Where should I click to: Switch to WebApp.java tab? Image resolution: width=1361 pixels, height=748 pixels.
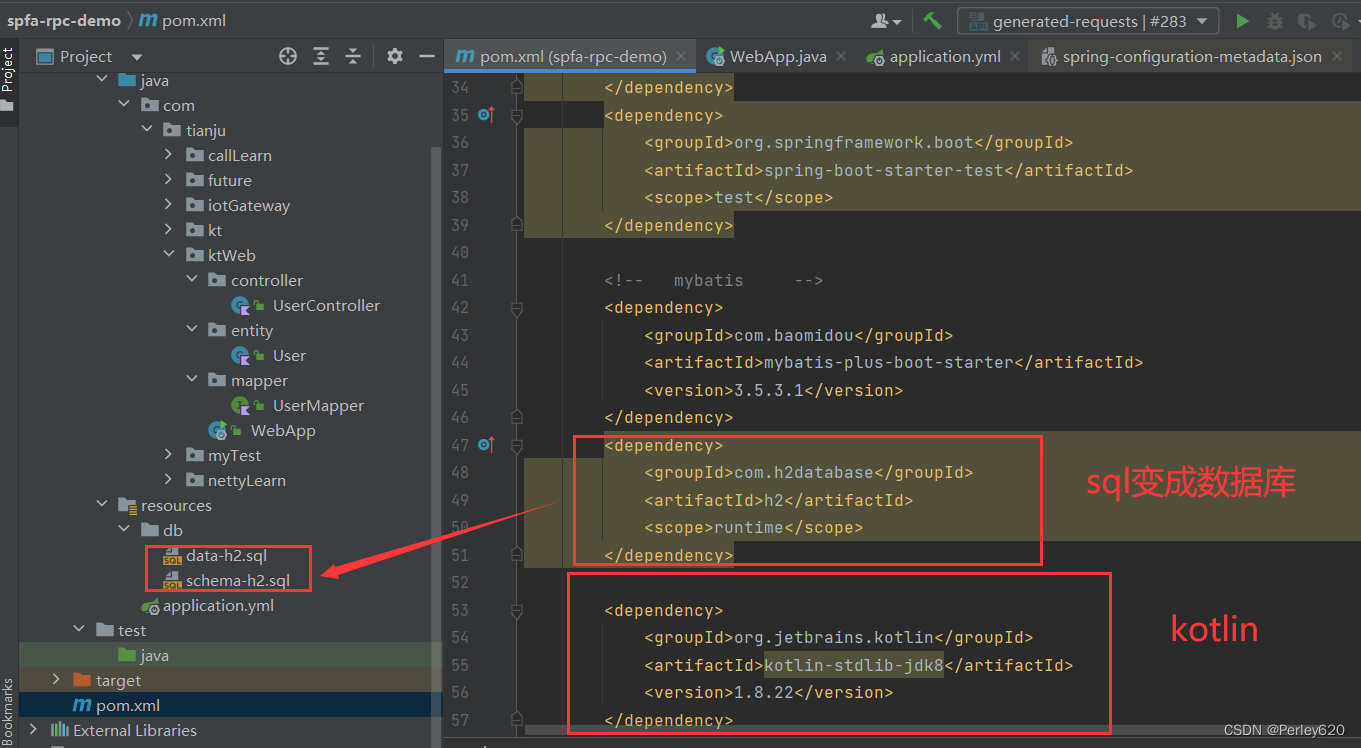pos(778,56)
